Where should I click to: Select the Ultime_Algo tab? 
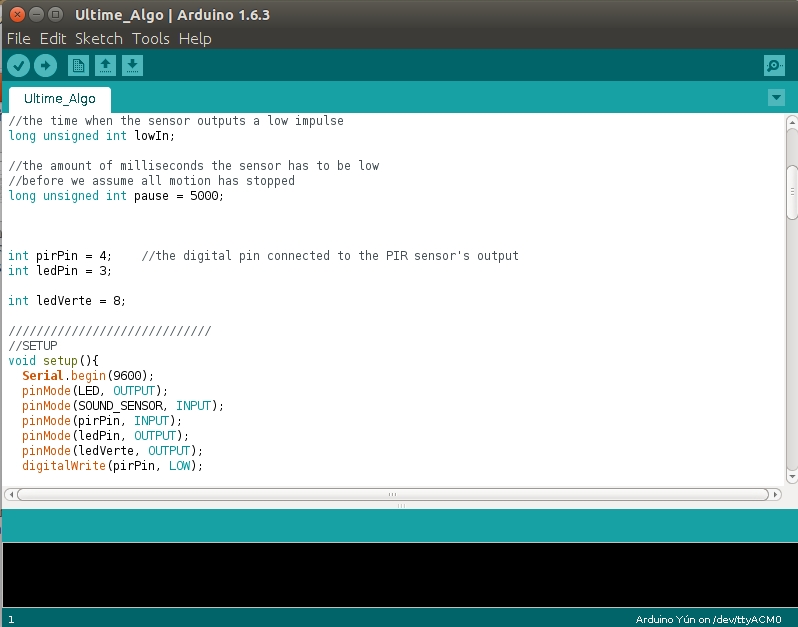click(x=60, y=99)
